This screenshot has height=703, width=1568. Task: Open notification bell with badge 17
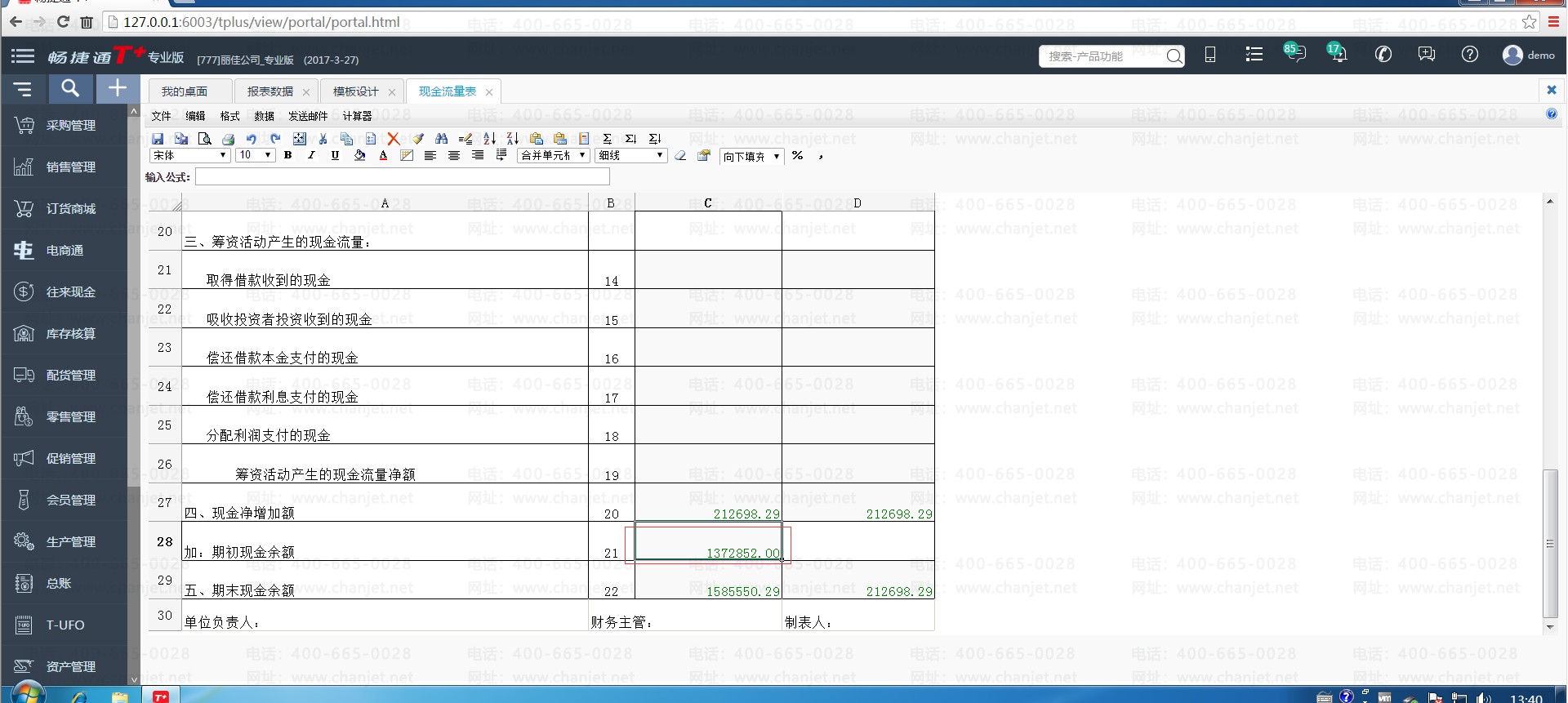1338,54
